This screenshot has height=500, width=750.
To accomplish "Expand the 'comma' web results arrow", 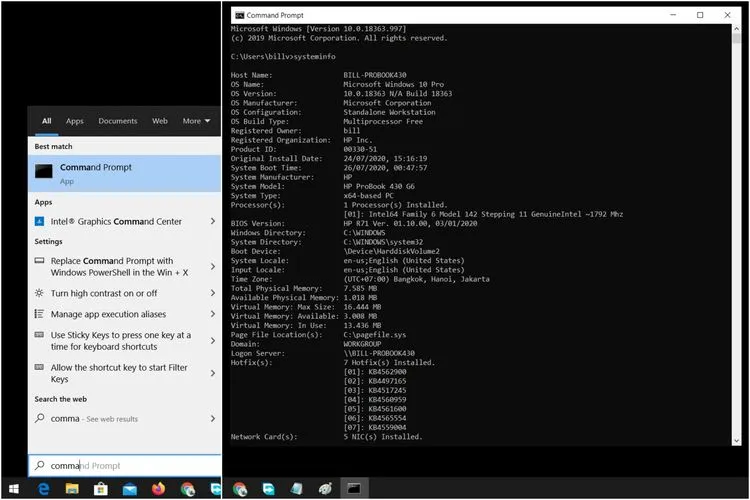I will [213, 419].
